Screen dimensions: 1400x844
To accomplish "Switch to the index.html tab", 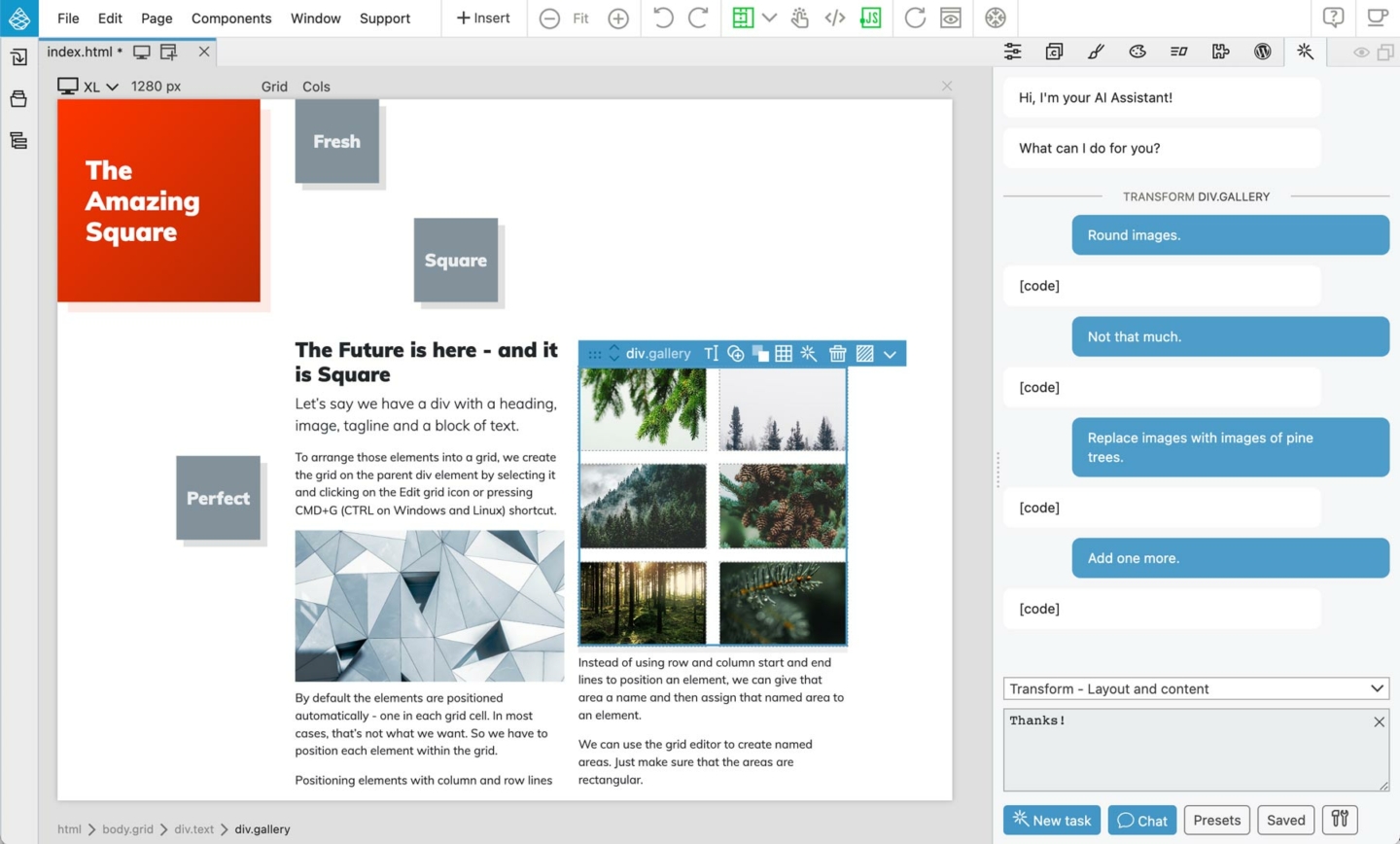I will (x=80, y=52).
